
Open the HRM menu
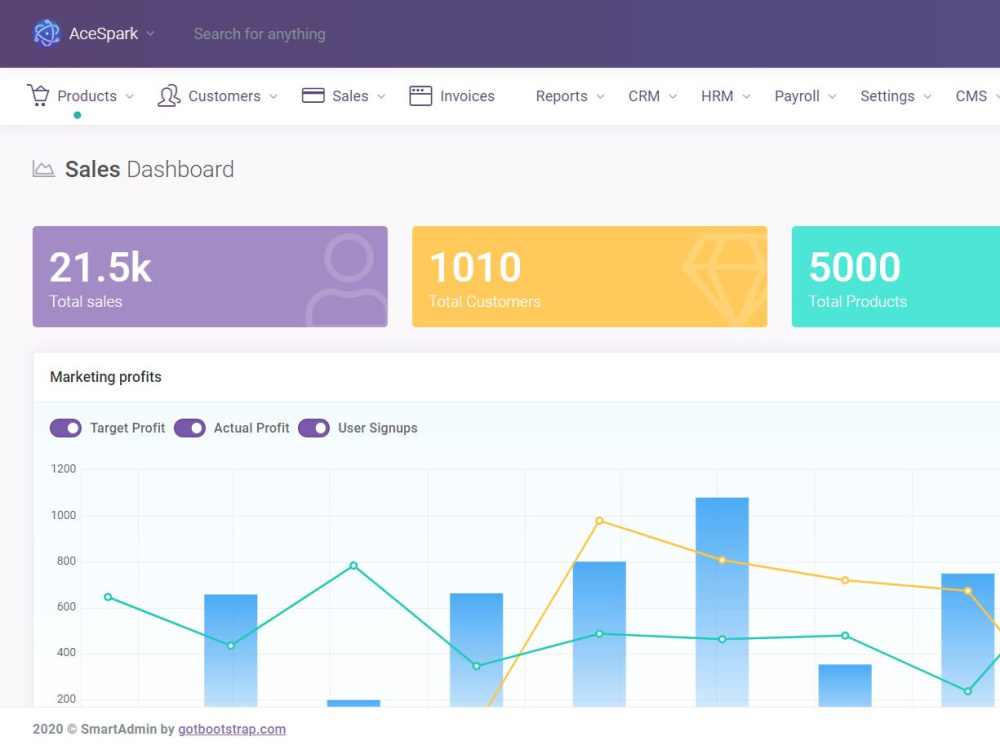click(x=726, y=96)
